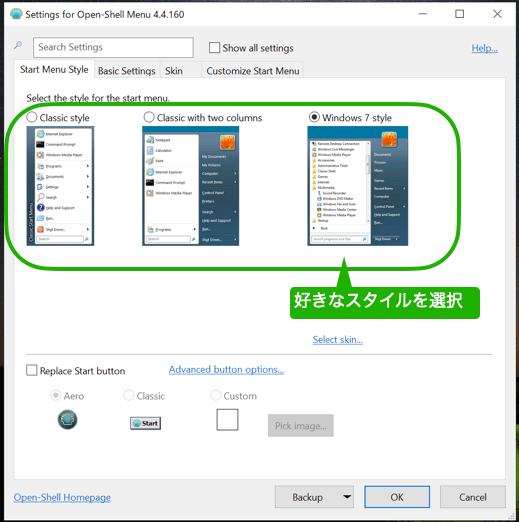Choose the Aero button radio option
Screen dimensions: 519x522
pos(55,395)
